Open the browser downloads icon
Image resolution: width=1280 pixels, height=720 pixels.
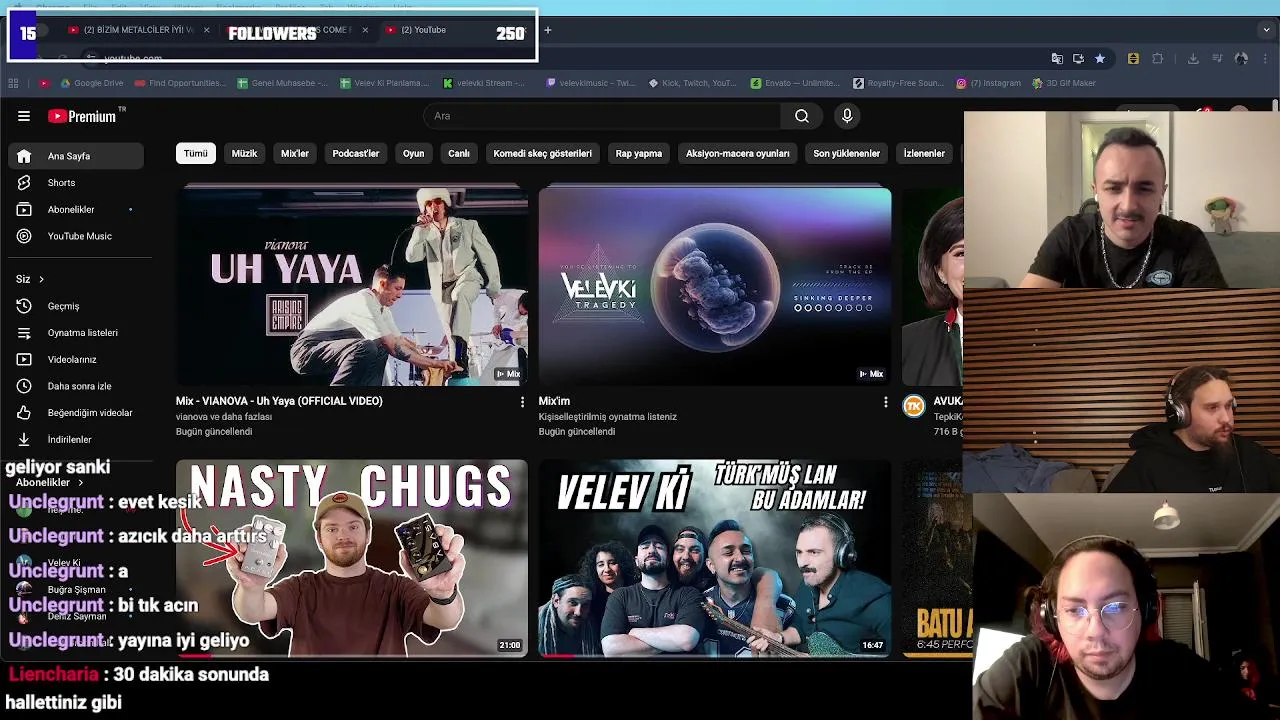[1193, 59]
